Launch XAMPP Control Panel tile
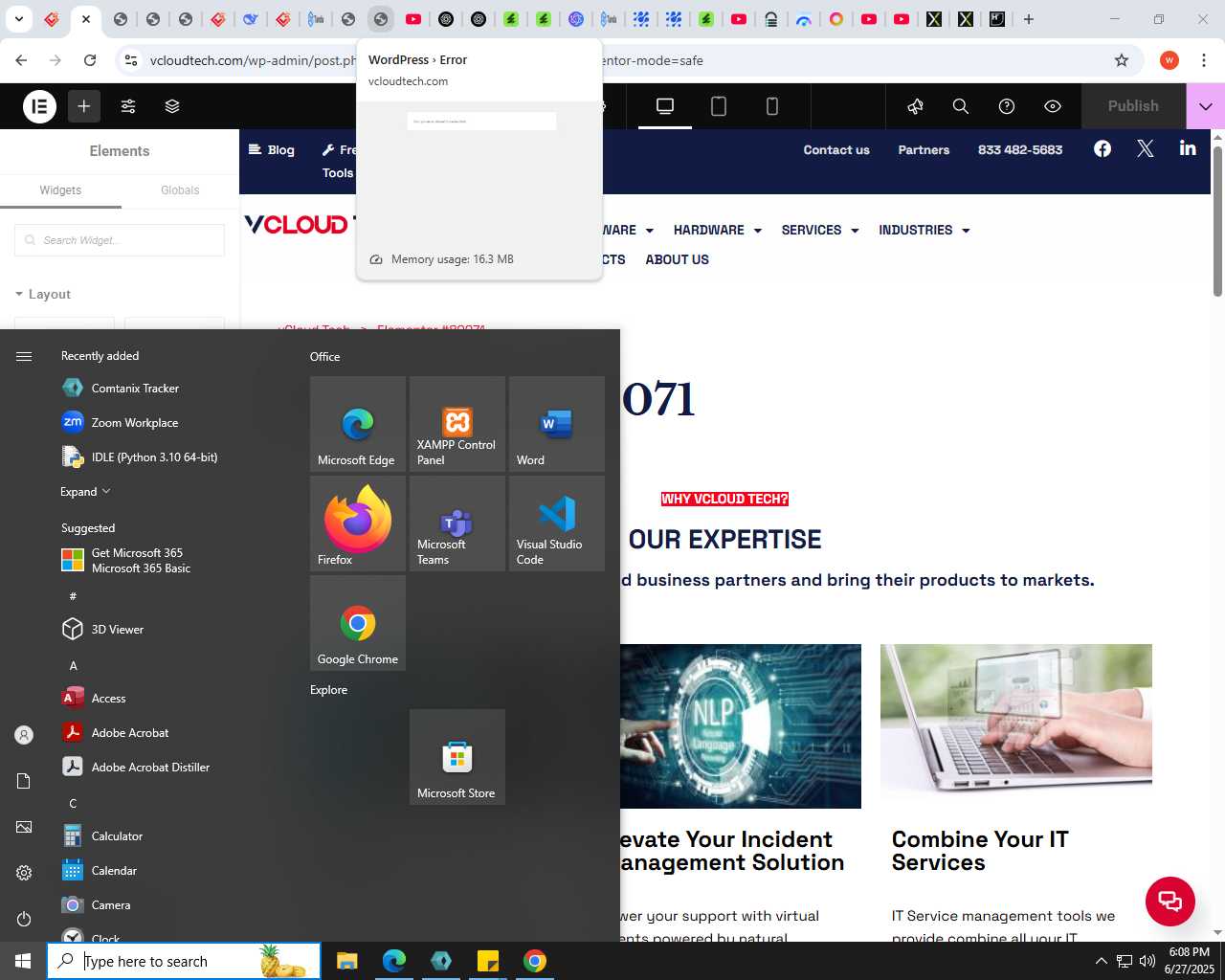This screenshot has width=1225, height=980. tap(457, 424)
